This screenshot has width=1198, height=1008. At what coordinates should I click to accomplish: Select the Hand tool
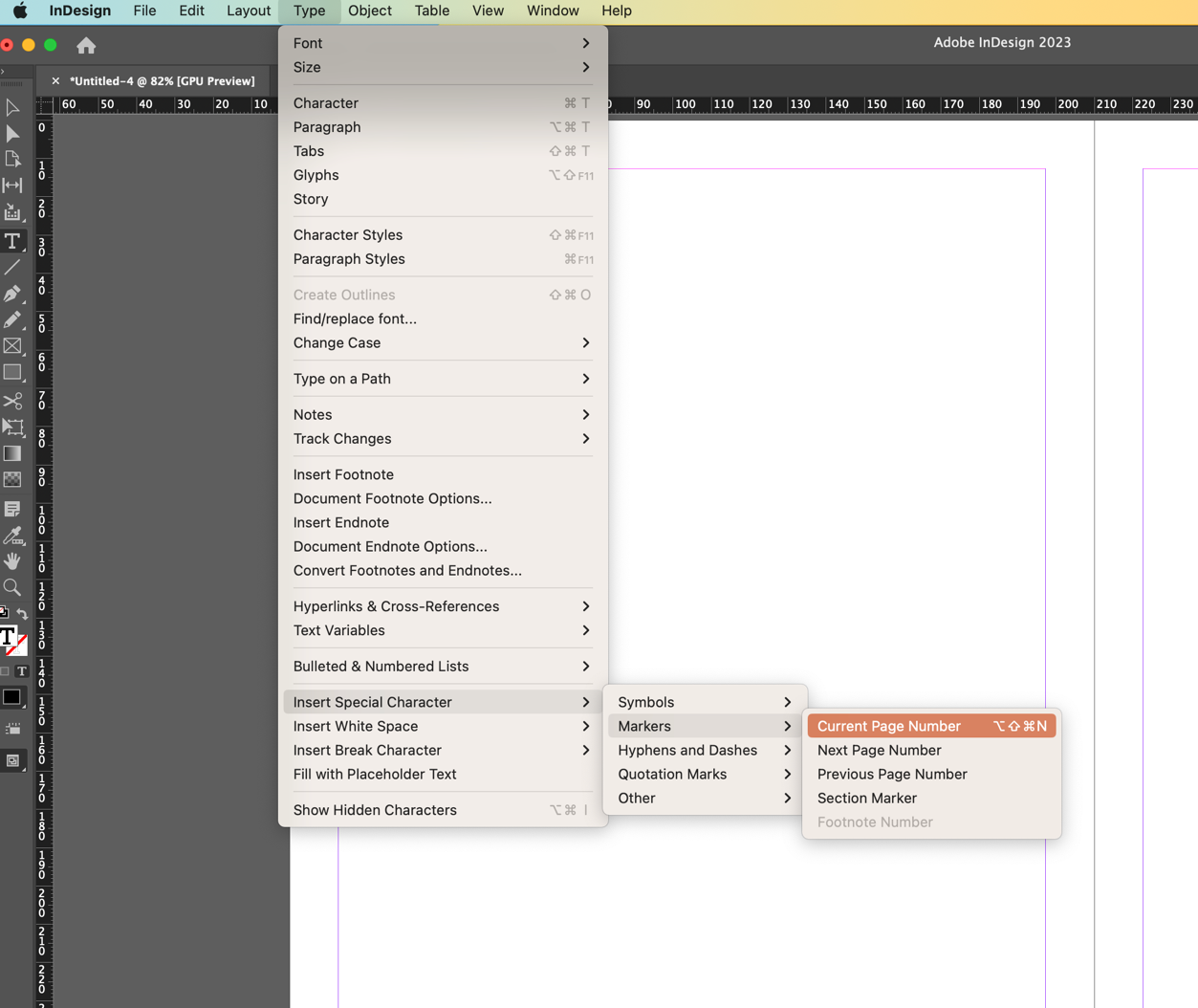click(x=12, y=561)
